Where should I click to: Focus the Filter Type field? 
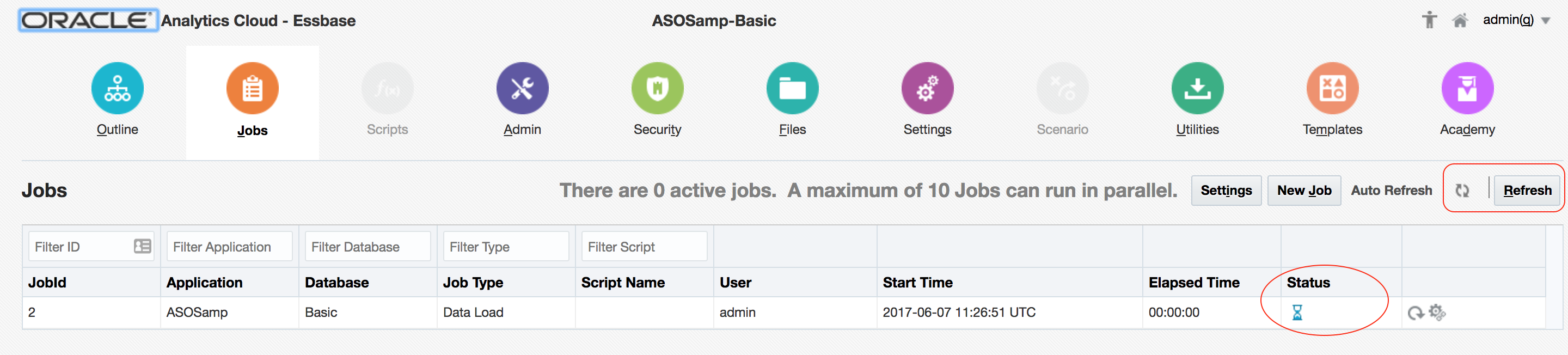tap(506, 247)
